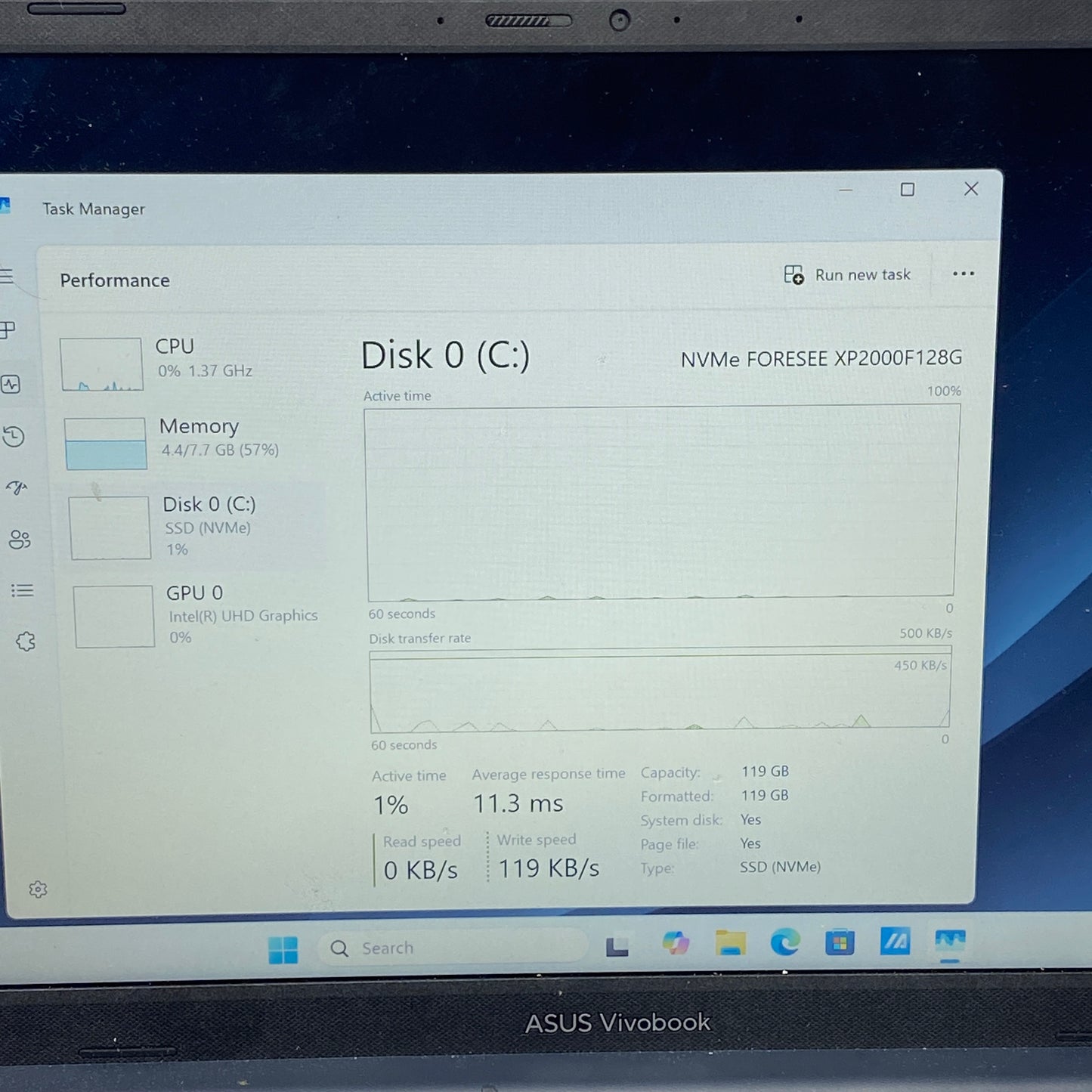Image resolution: width=1092 pixels, height=1092 pixels.
Task: Open the Startup apps page icon
Action: point(17,489)
